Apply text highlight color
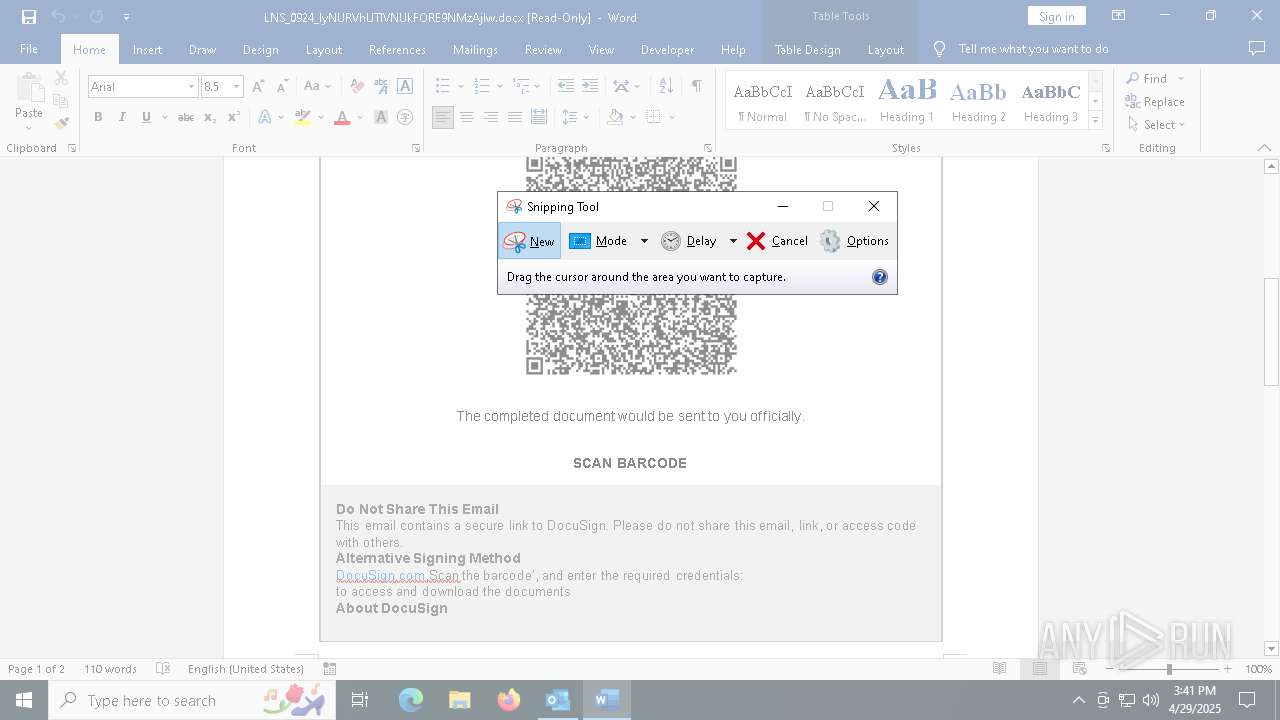 [x=303, y=117]
